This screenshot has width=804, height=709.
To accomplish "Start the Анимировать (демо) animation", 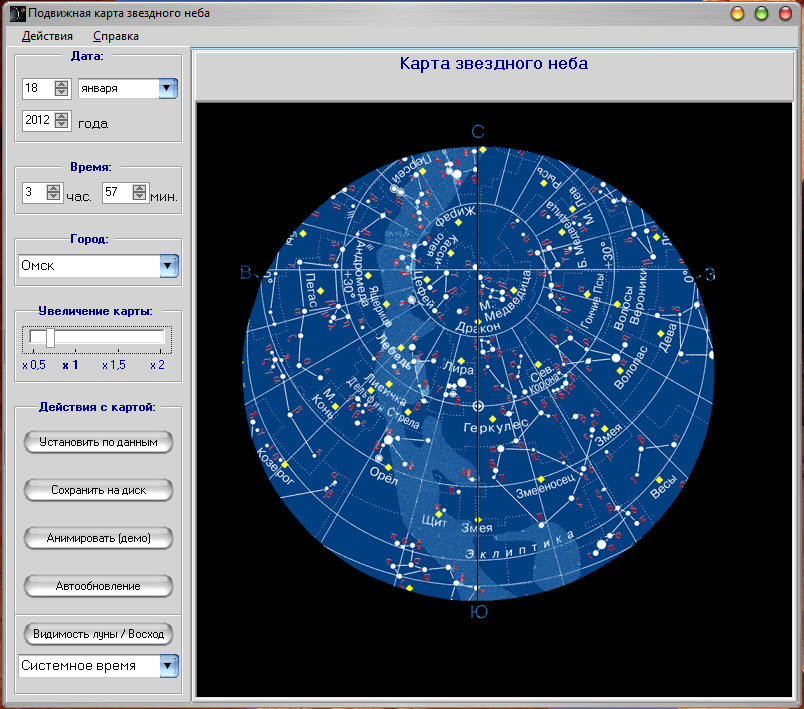I will [x=99, y=537].
